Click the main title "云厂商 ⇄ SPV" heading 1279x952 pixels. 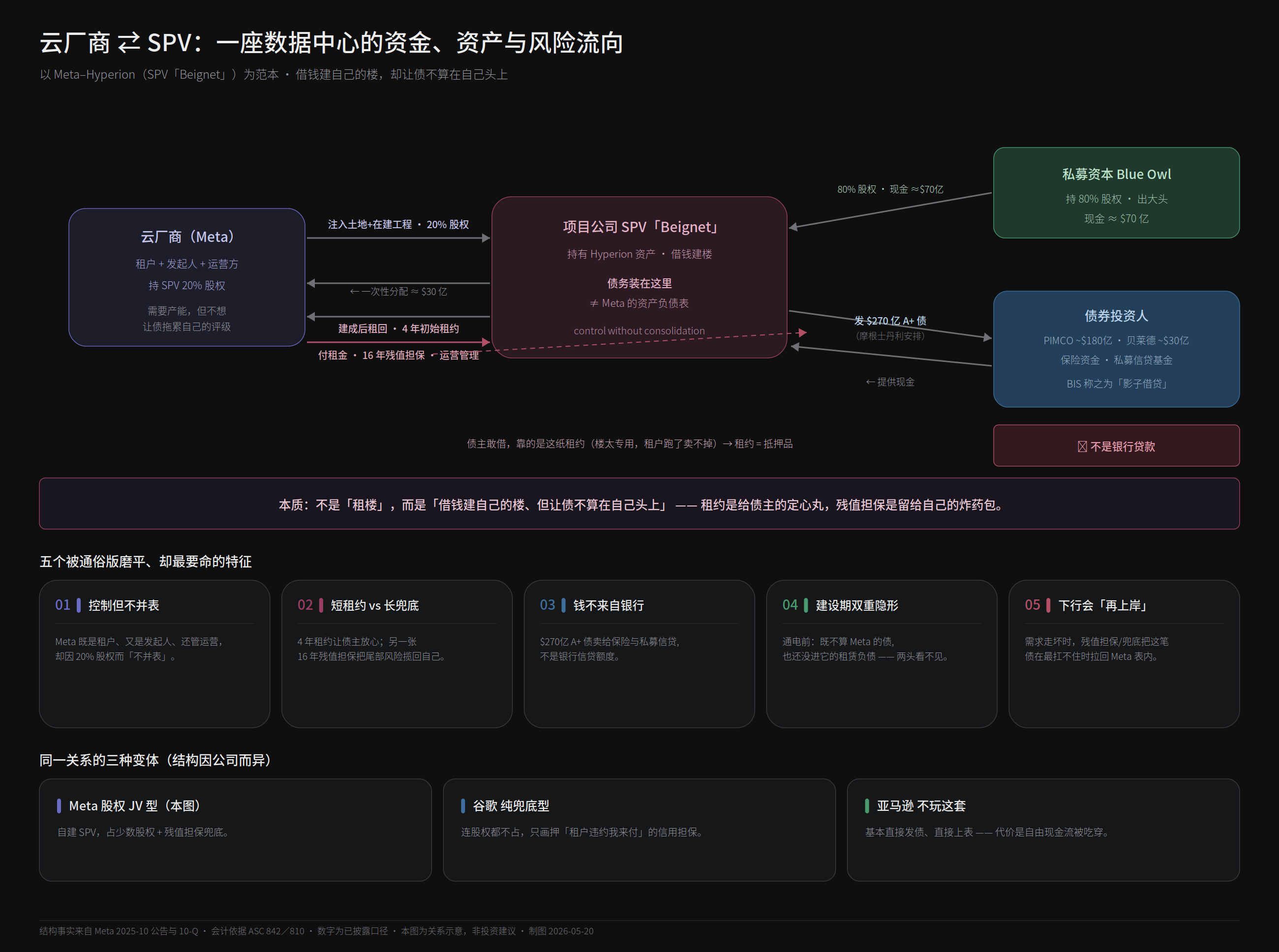(x=332, y=43)
